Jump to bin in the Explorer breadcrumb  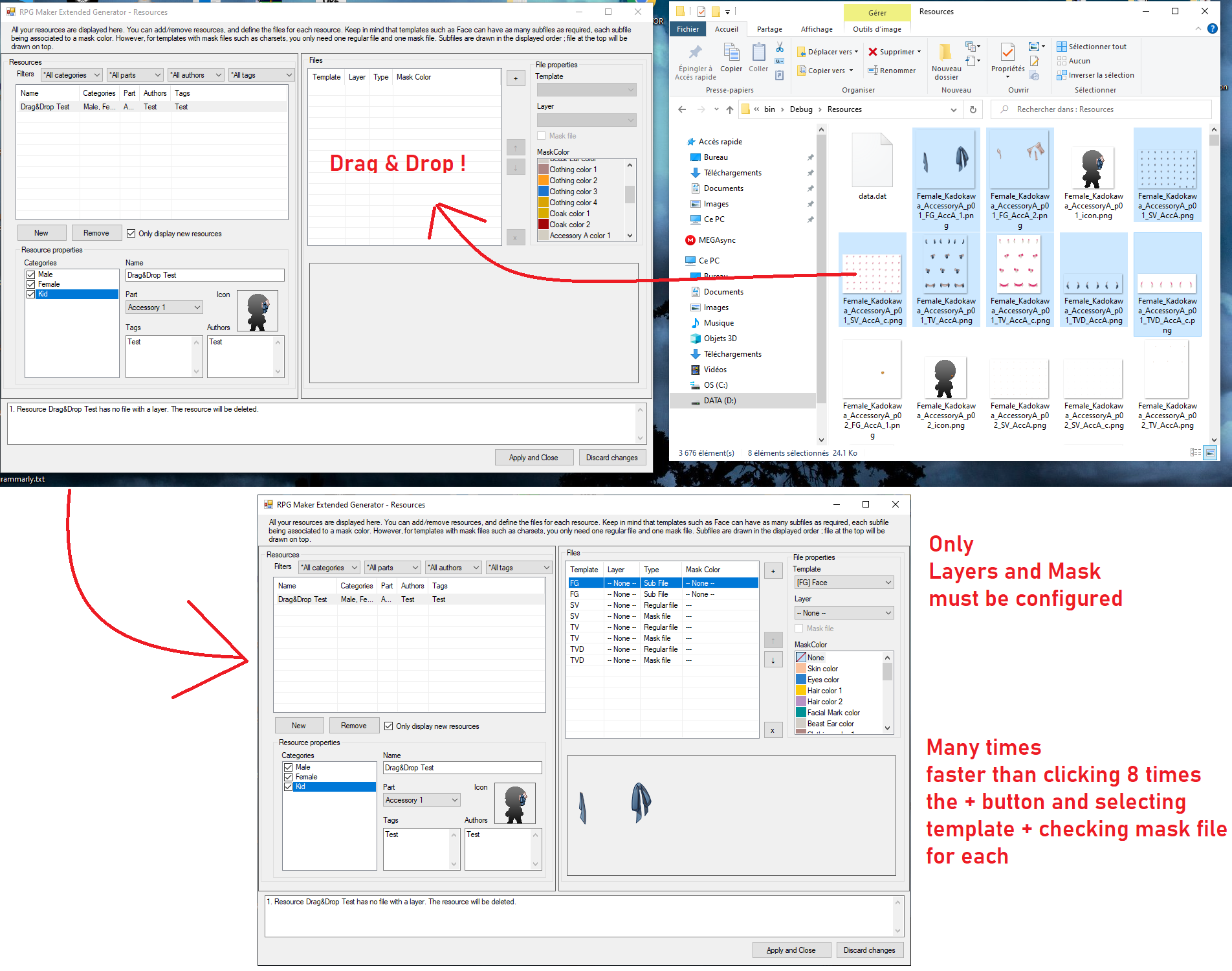[769, 109]
